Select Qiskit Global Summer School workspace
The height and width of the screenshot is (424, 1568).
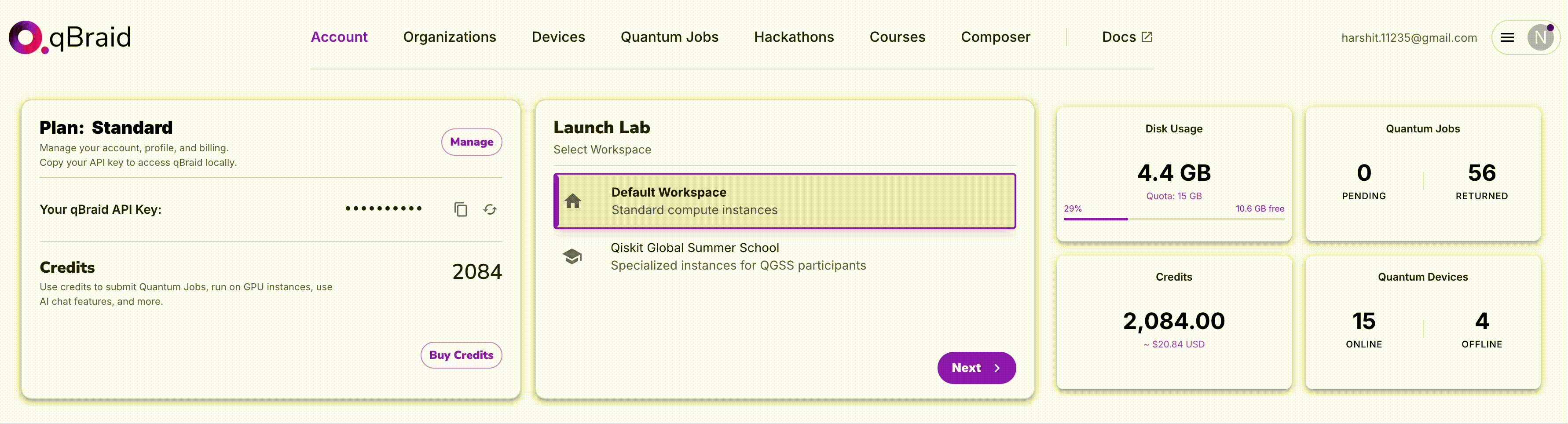(x=738, y=257)
